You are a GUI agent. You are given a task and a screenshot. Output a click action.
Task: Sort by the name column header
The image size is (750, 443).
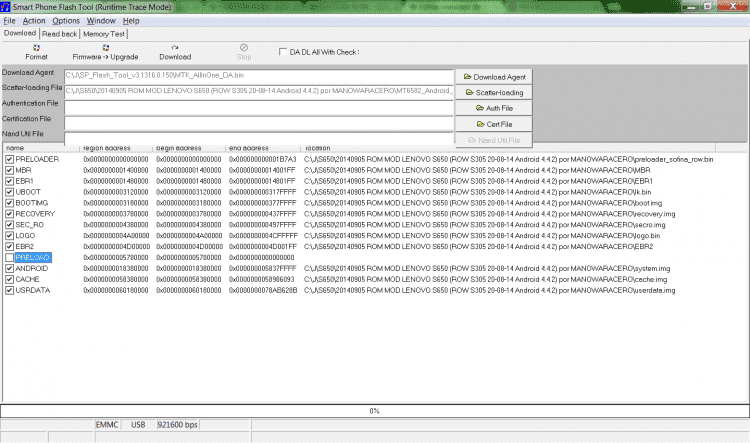pos(41,148)
